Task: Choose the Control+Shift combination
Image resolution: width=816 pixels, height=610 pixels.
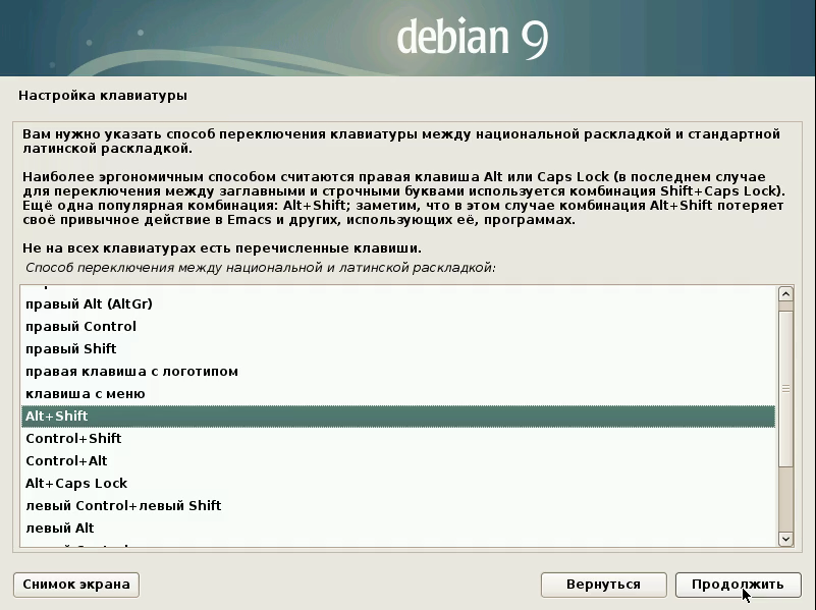Action: tap(73, 438)
